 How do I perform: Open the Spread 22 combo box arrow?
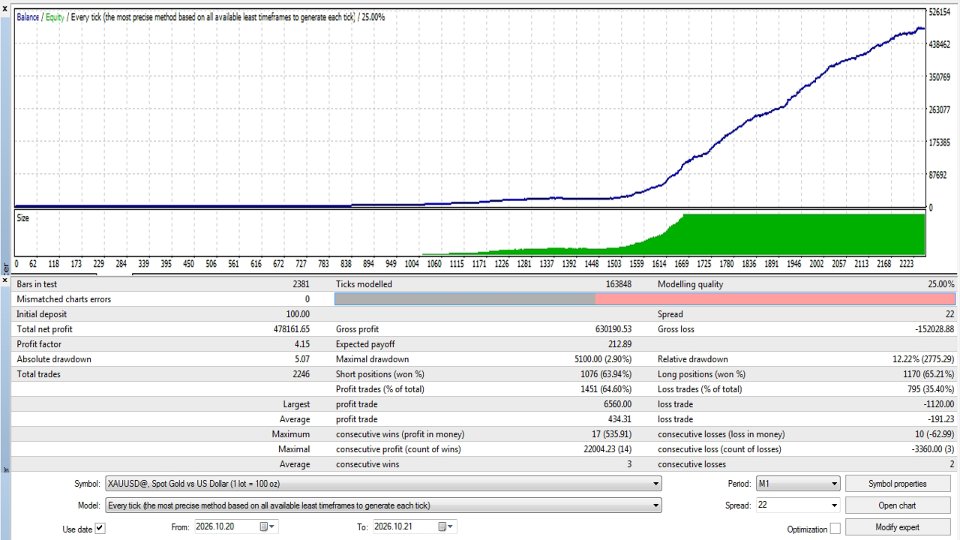pyautogui.click(x=834, y=506)
